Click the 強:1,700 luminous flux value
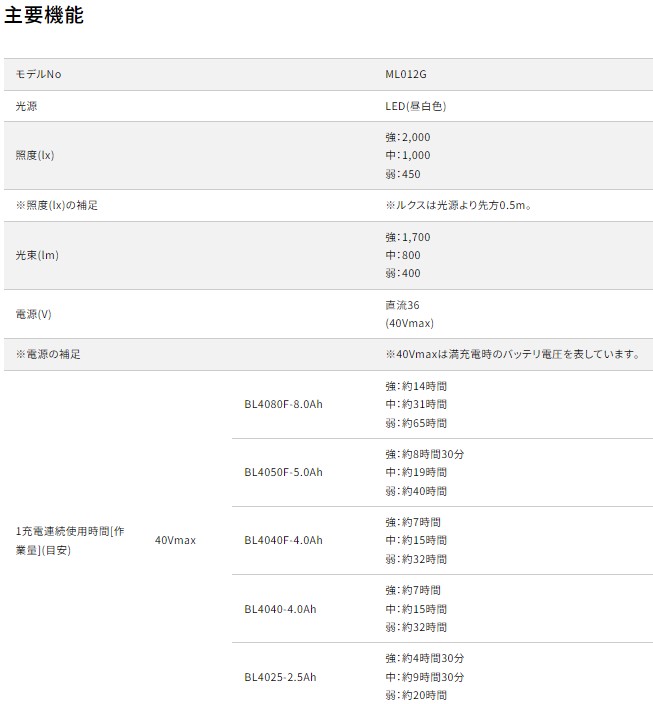653x704 pixels. pos(407,238)
